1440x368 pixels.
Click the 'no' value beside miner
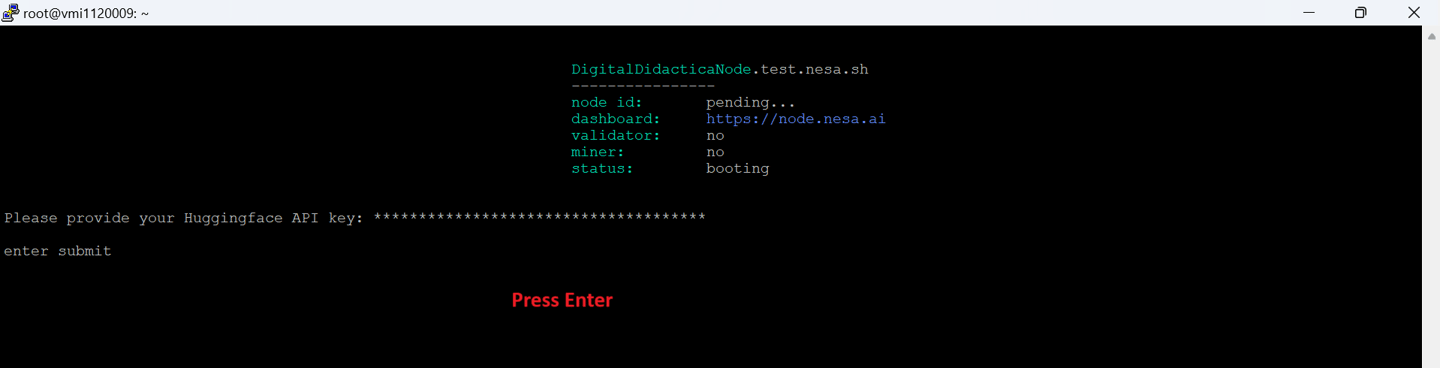715,152
